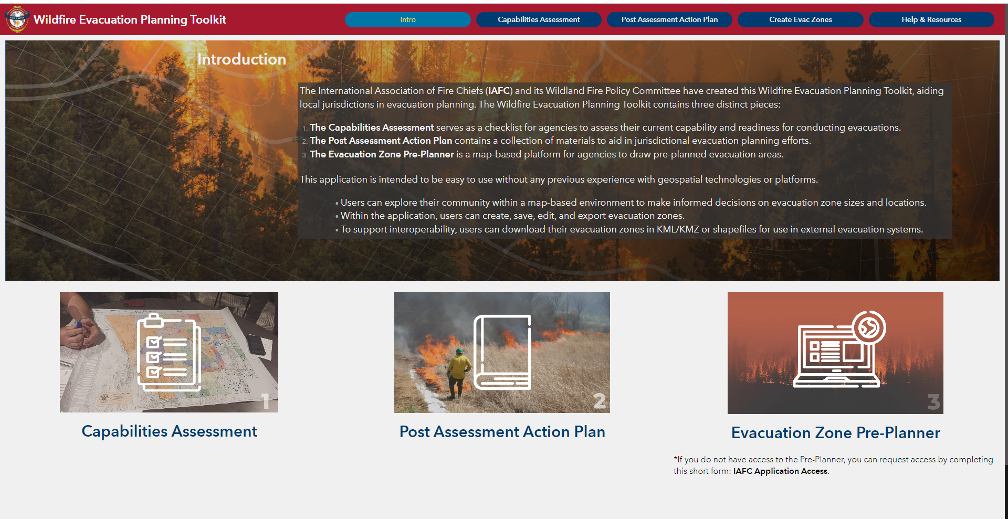
Task: Click the number 3 badge on Pre-Planner card
Action: [933, 402]
